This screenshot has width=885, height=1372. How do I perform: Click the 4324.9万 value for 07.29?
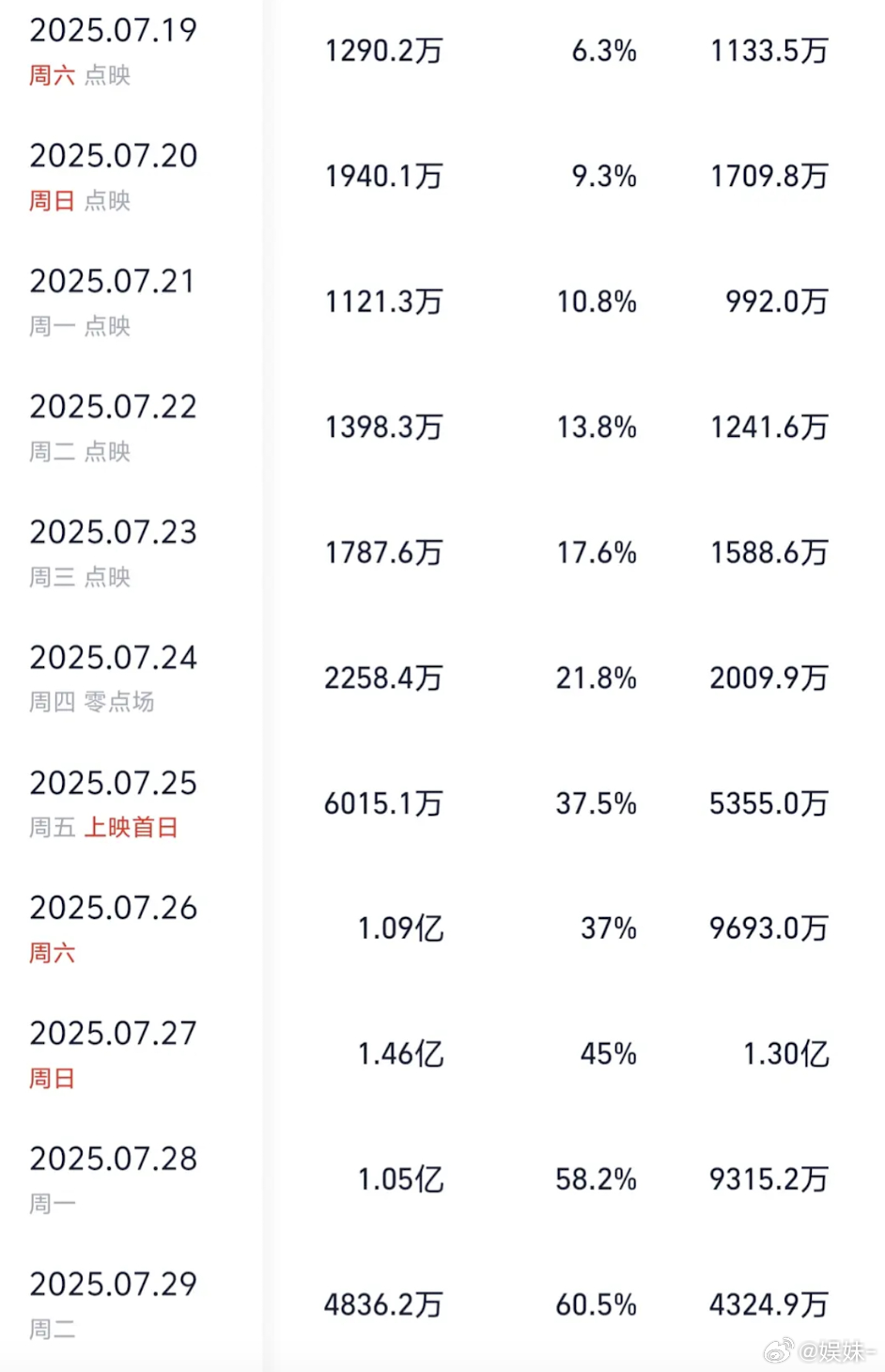click(769, 1304)
